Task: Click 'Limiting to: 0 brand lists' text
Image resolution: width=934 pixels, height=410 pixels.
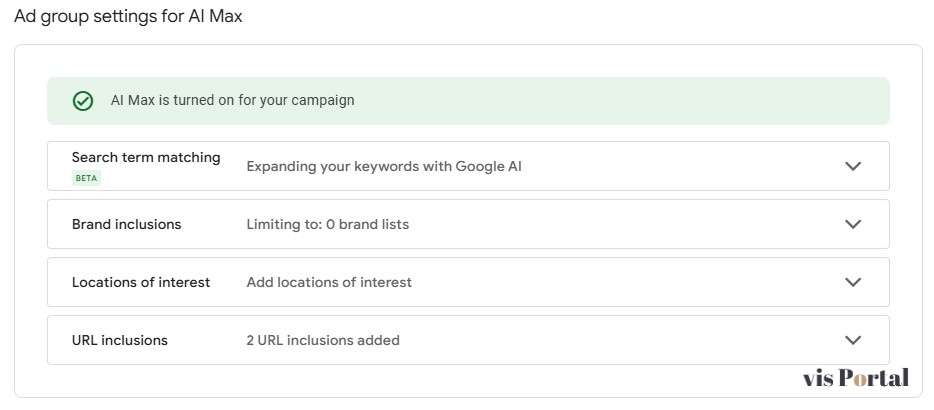Action: [x=327, y=224]
